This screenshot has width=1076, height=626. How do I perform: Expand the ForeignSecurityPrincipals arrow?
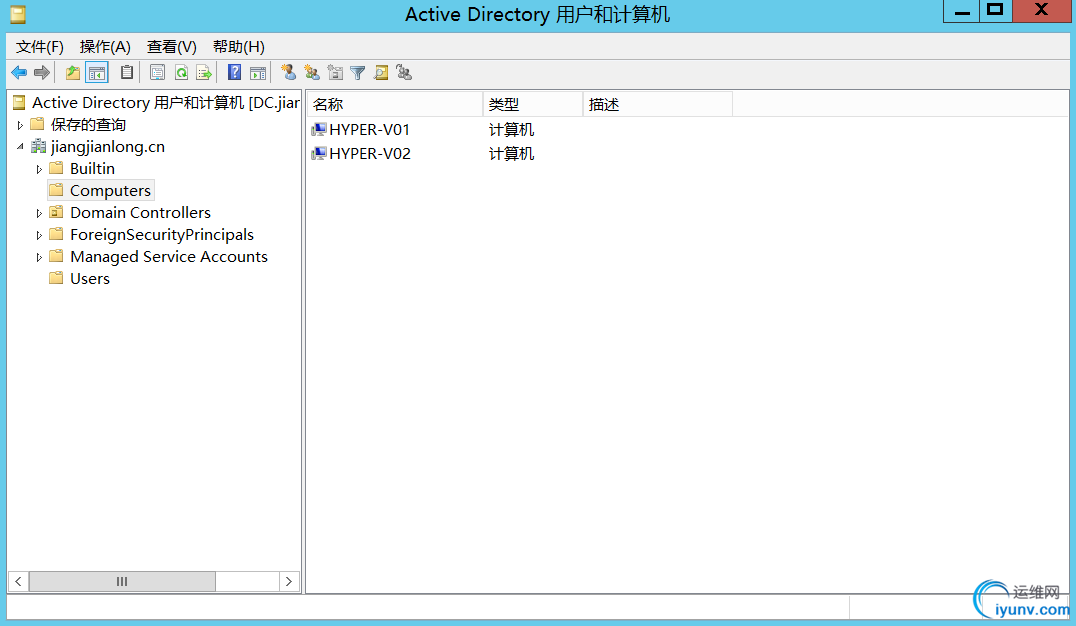(x=39, y=235)
